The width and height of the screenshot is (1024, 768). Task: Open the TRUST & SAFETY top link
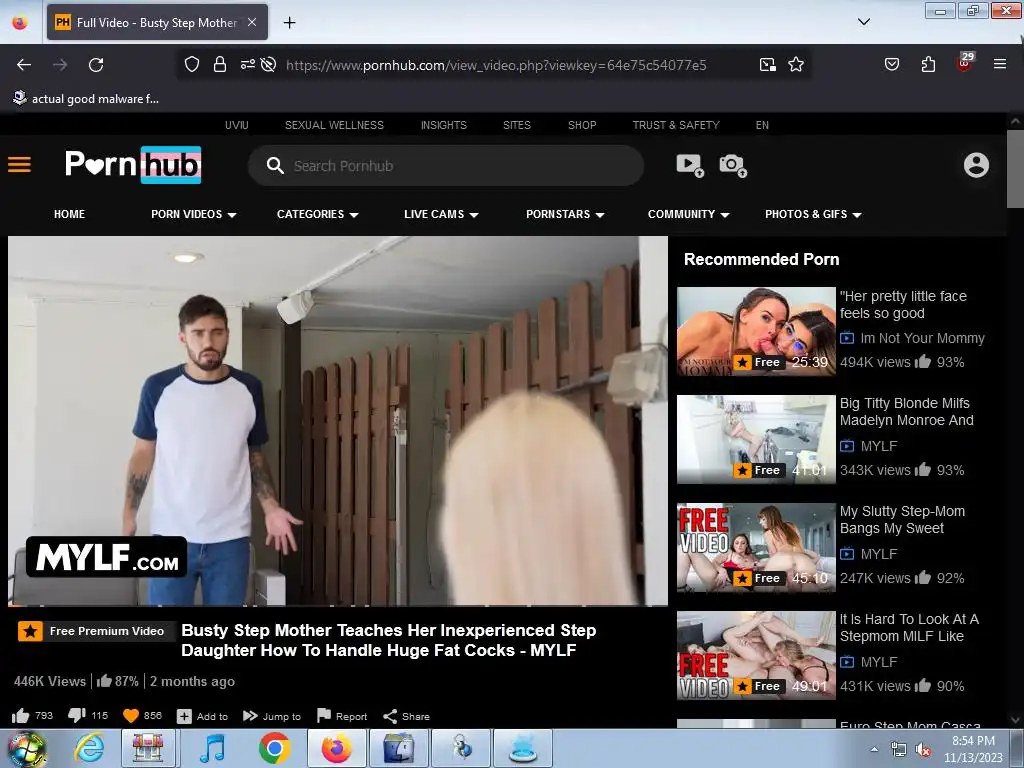click(676, 125)
